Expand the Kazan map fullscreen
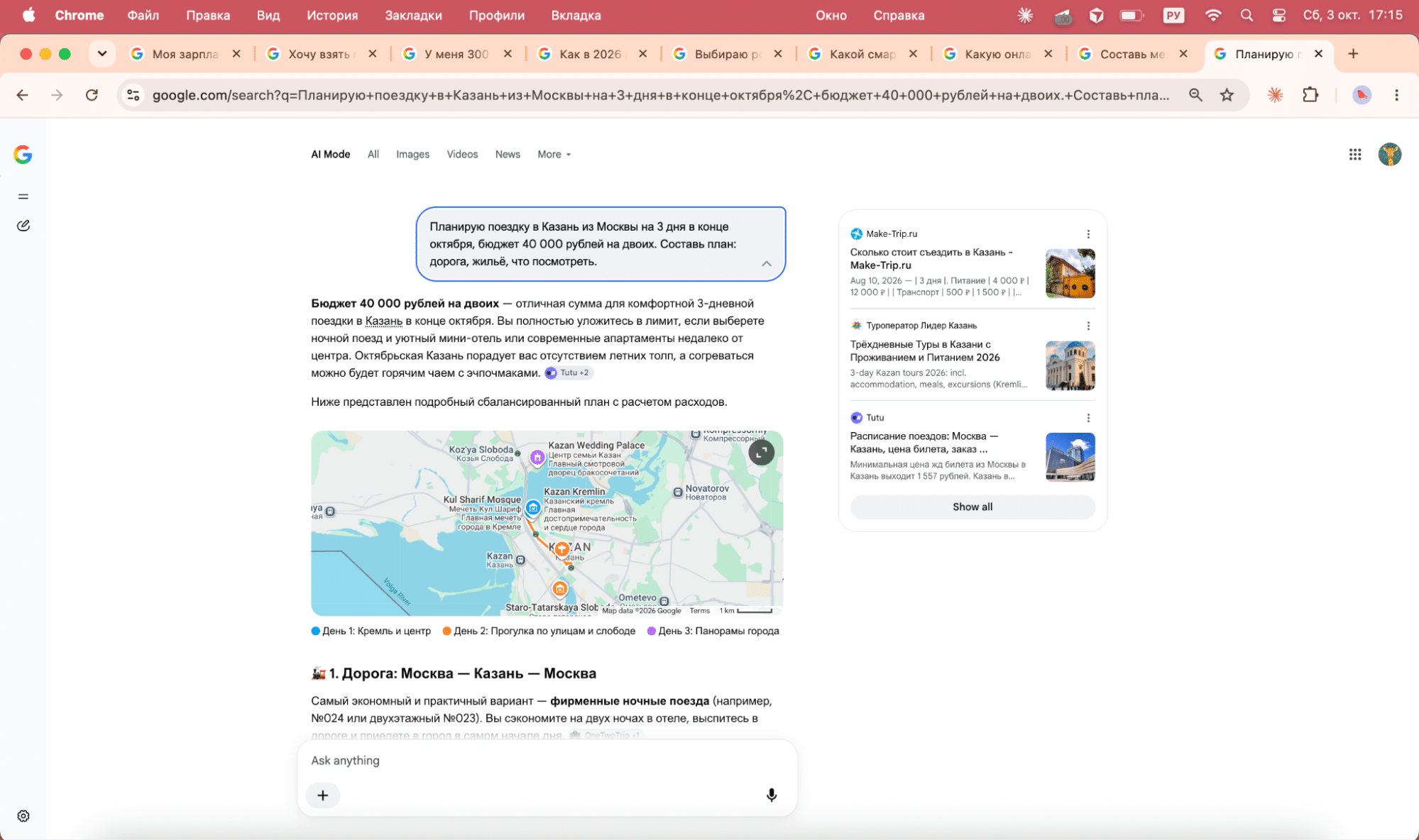This screenshot has width=1419, height=840. pyautogui.click(x=761, y=452)
